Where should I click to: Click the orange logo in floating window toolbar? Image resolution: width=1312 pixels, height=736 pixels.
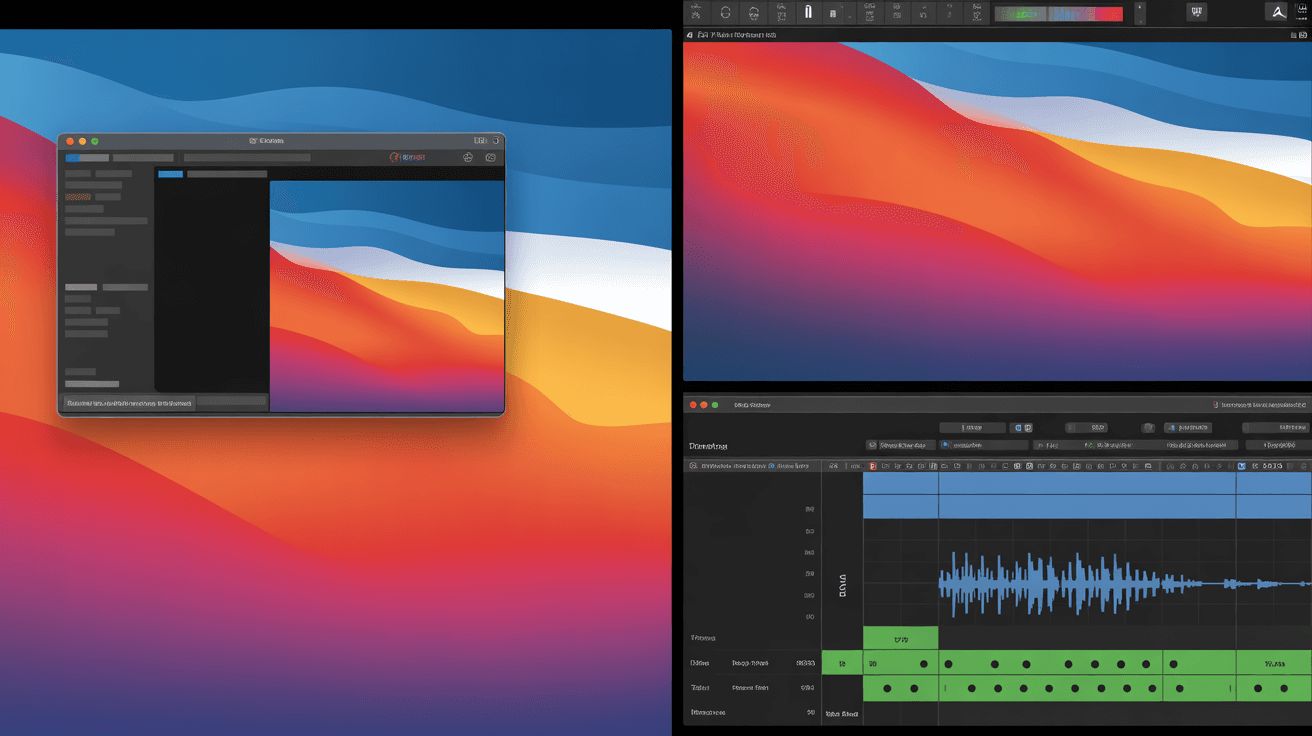[x=394, y=157]
